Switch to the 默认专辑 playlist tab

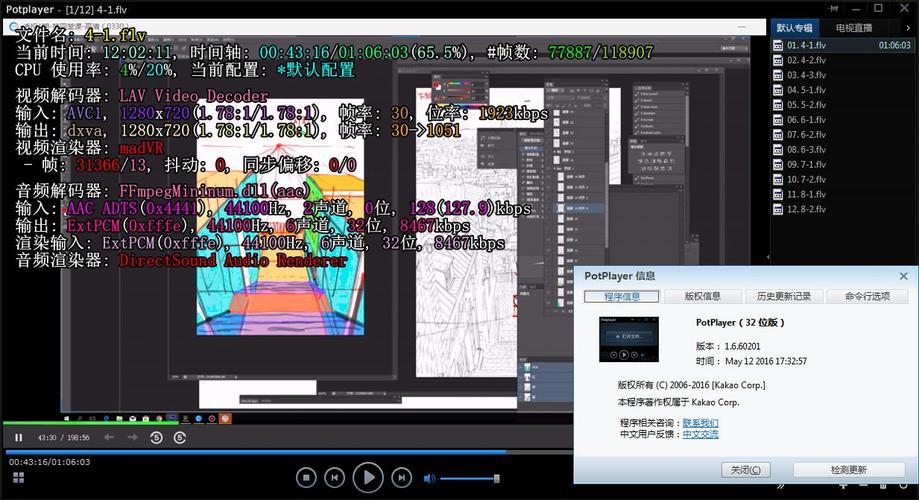point(794,28)
